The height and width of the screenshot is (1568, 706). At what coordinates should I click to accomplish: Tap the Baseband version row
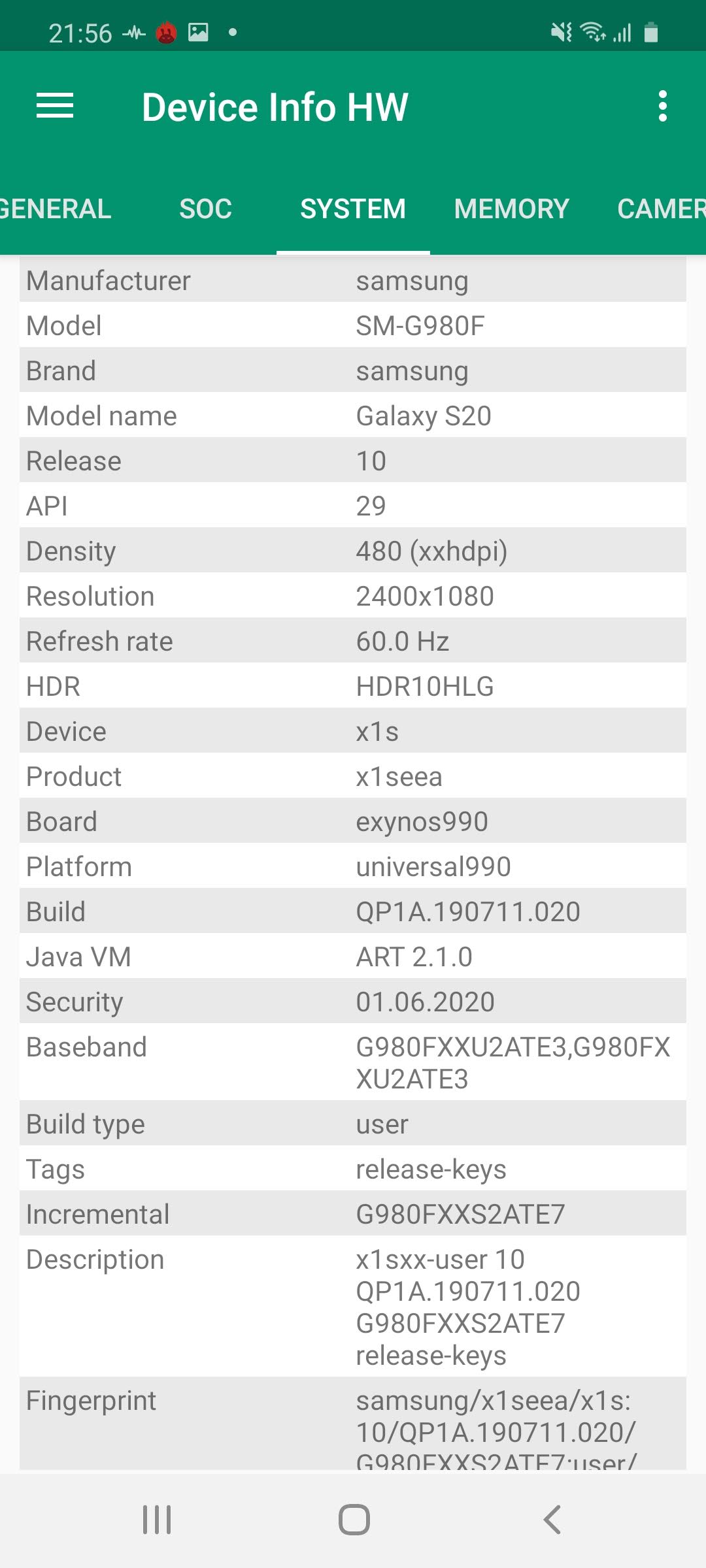click(x=353, y=1062)
